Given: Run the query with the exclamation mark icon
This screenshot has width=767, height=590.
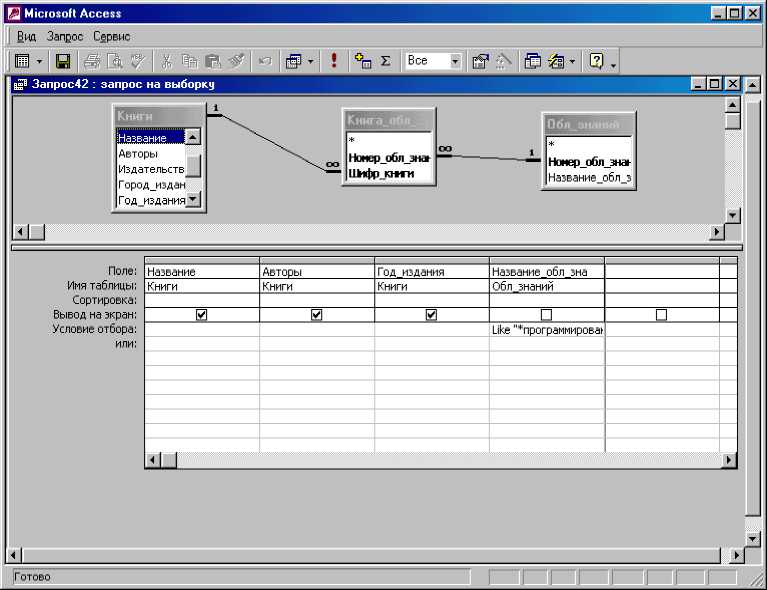Looking at the screenshot, I should [x=334, y=61].
